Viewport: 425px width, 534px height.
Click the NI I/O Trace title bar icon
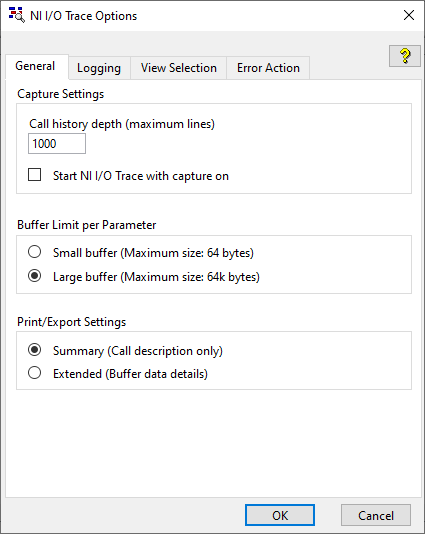click(16, 15)
